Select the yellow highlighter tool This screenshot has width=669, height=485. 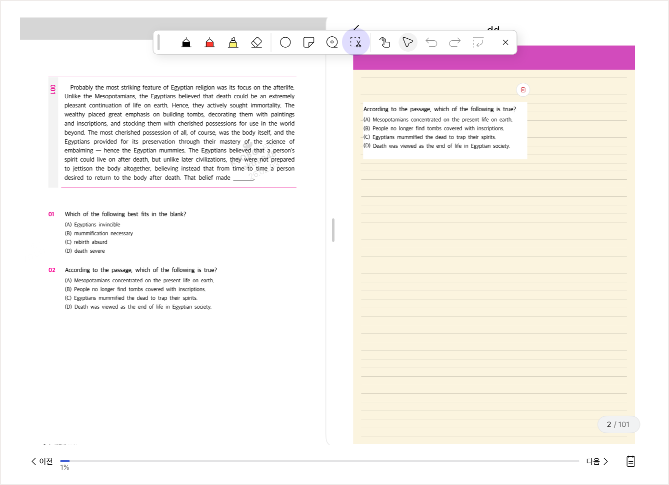click(x=233, y=43)
